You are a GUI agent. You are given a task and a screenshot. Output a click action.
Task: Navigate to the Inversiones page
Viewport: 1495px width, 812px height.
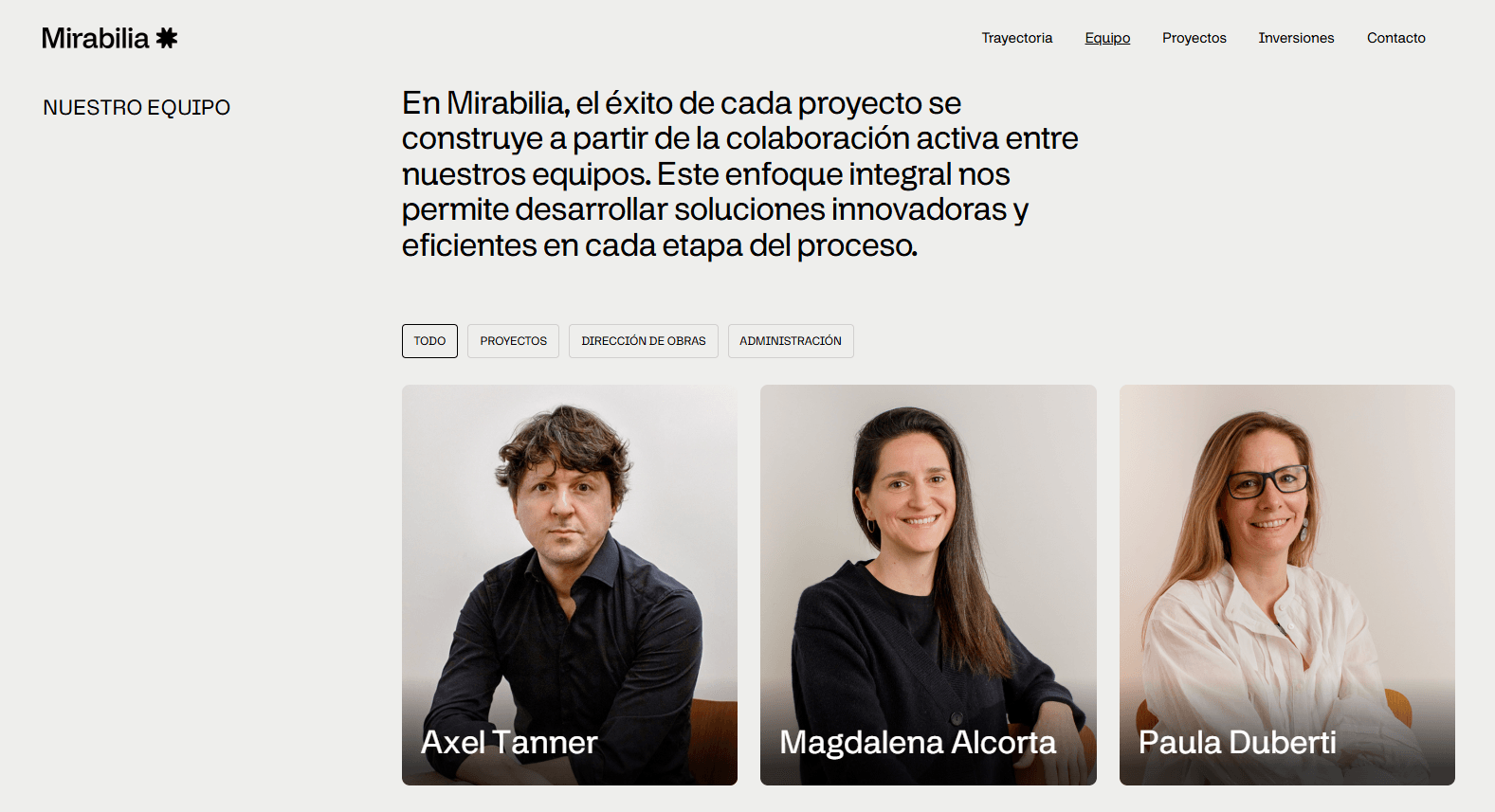(x=1296, y=38)
